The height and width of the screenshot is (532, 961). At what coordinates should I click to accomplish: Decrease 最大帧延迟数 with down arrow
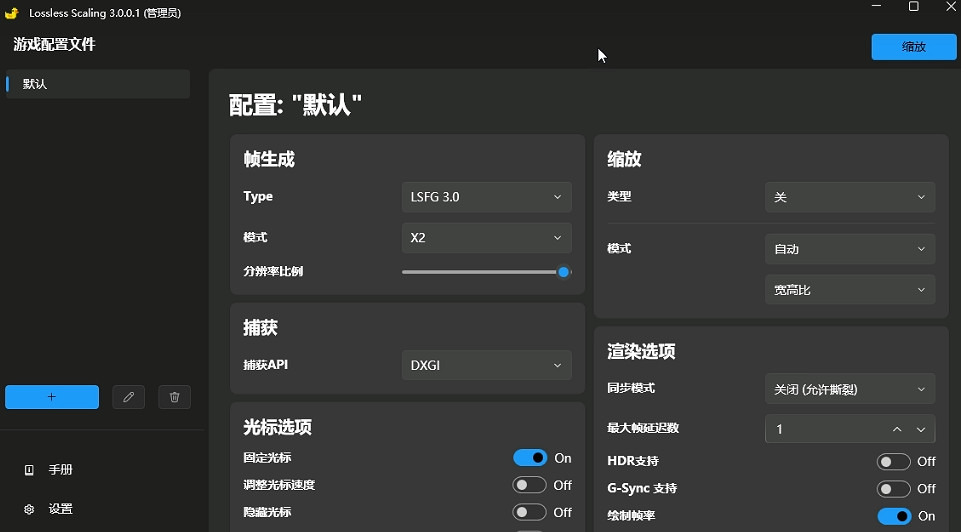[x=921, y=429]
